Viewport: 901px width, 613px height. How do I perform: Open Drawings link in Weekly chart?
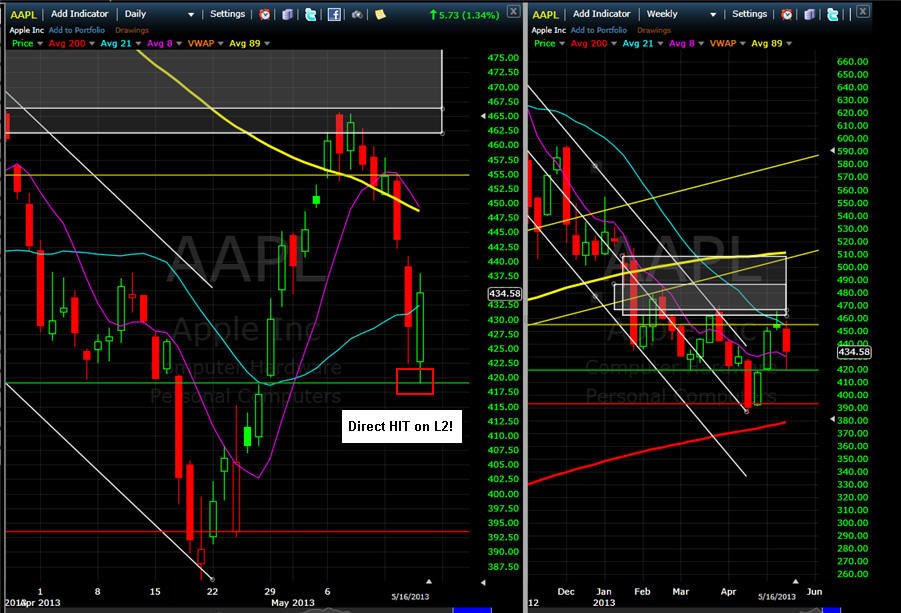pos(654,30)
